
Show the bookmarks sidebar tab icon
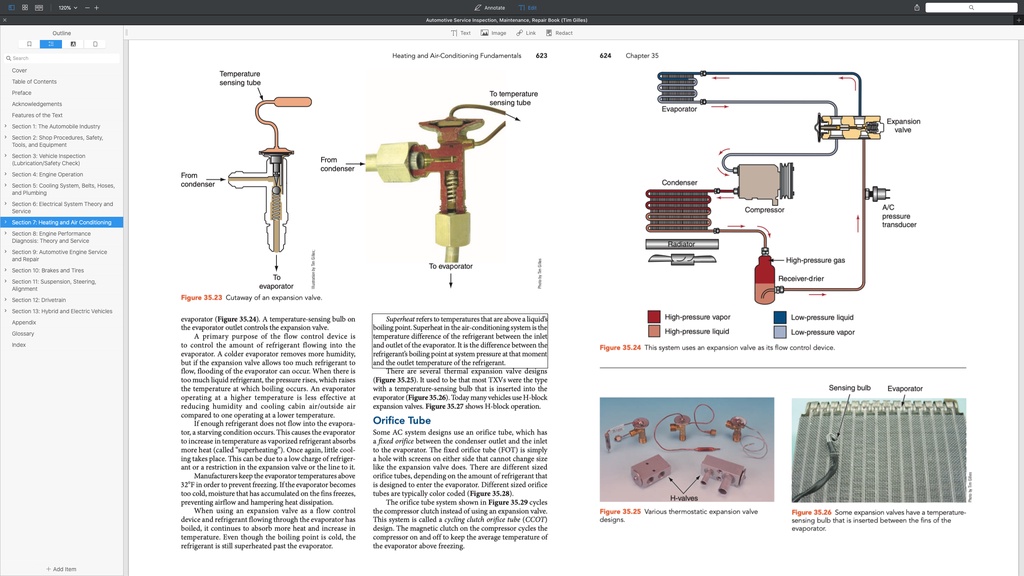[29, 44]
